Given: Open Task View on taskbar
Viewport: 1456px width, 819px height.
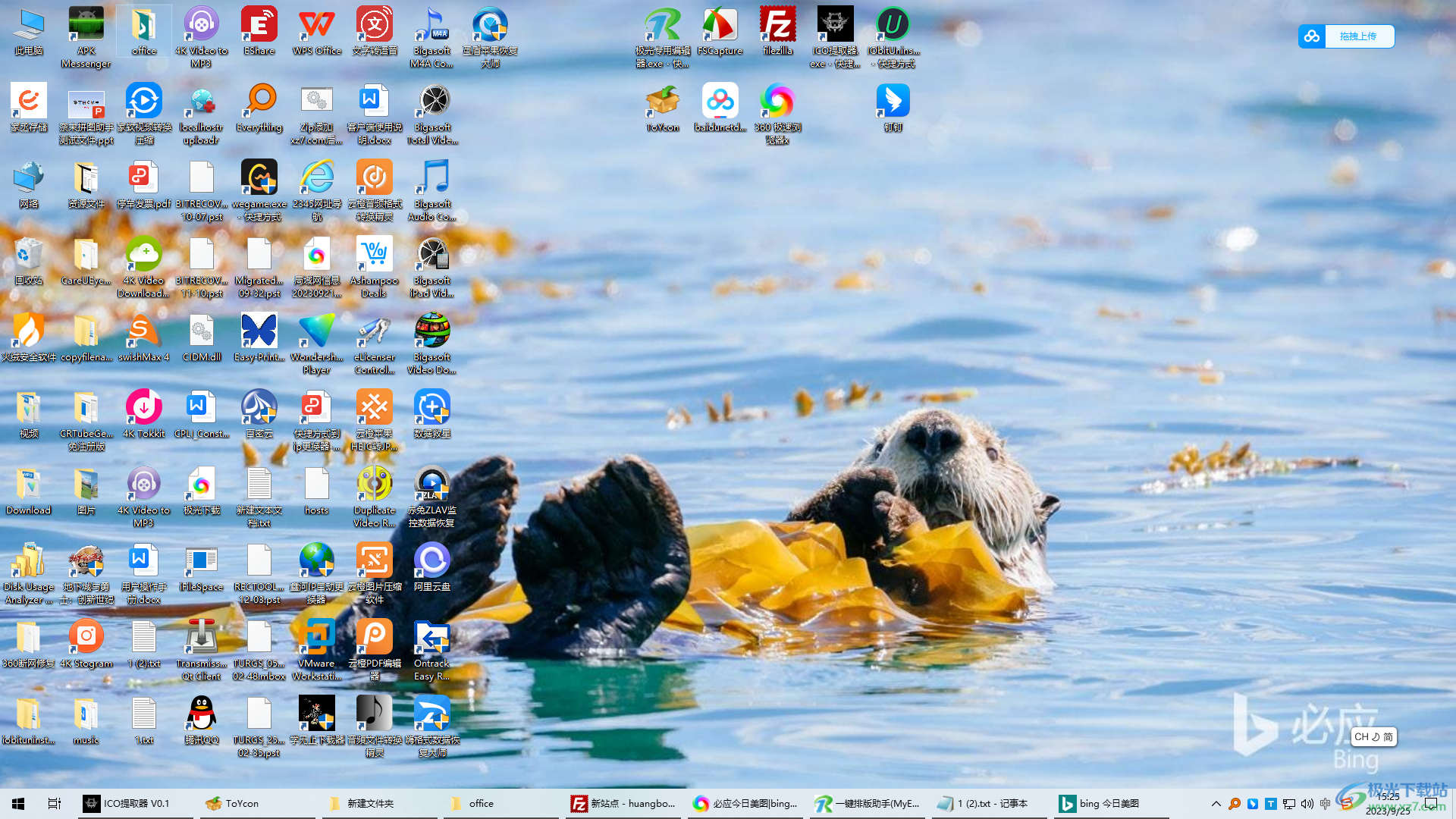Looking at the screenshot, I should point(55,803).
